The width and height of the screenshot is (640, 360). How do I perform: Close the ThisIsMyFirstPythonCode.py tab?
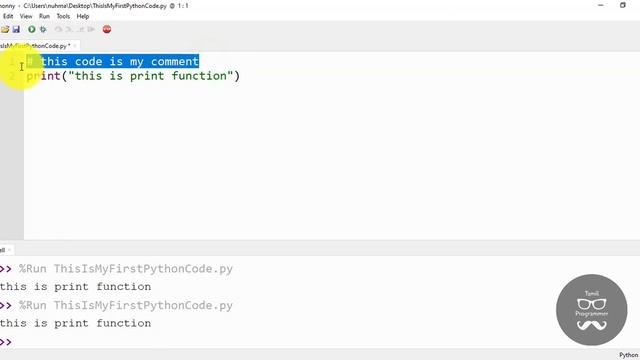coord(75,46)
